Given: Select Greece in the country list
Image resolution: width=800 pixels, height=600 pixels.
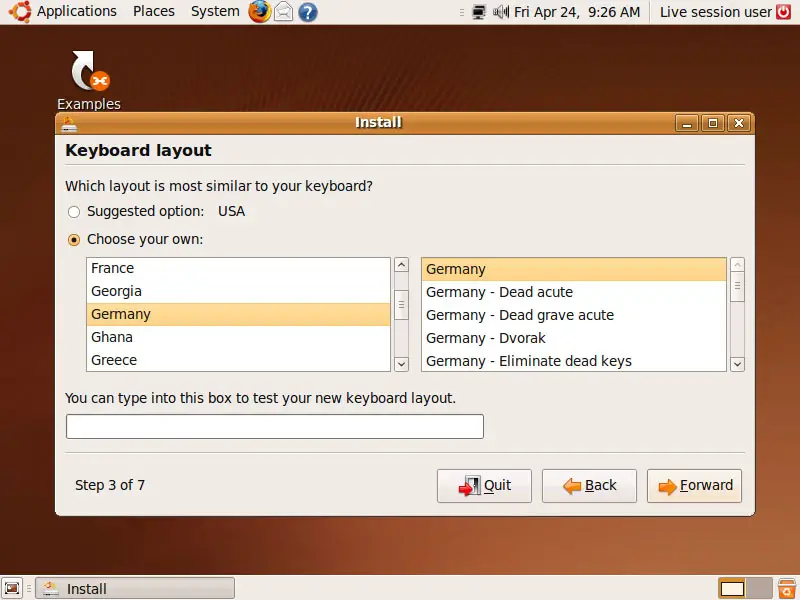Looking at the screenshot, I should [x=238, y=360].
